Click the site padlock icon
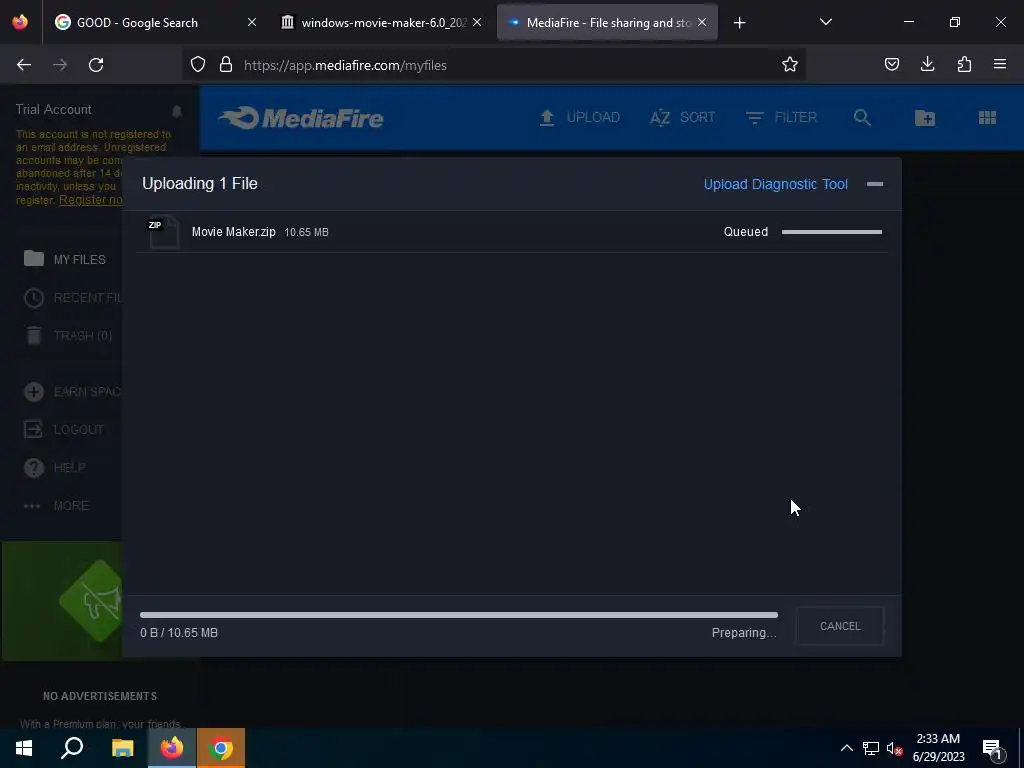The image size is (1024, 768). pyautogui.click(x=226, y=65)
